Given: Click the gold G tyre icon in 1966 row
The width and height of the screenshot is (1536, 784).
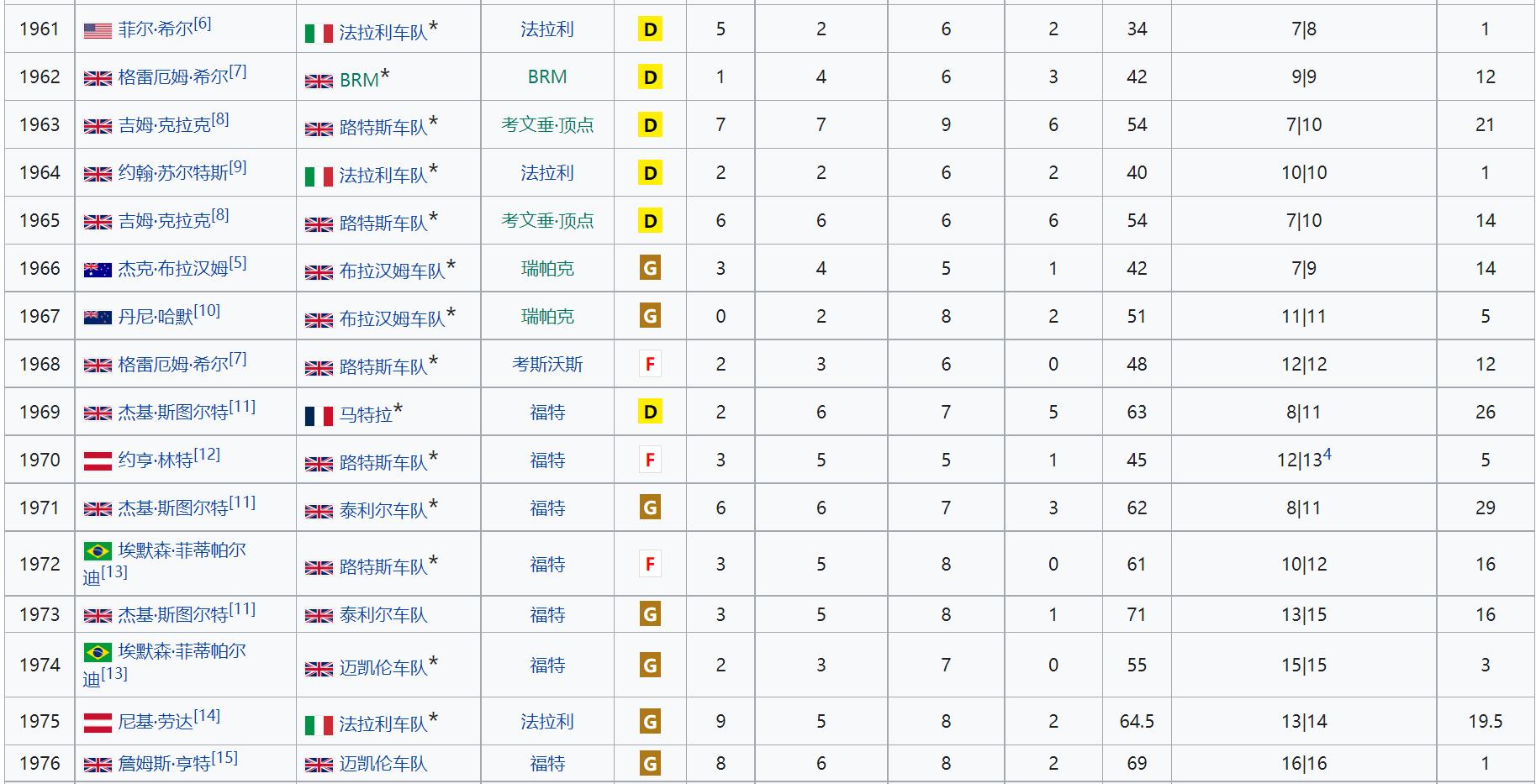Looking at the screenshot, I should [x=650, y=268].
